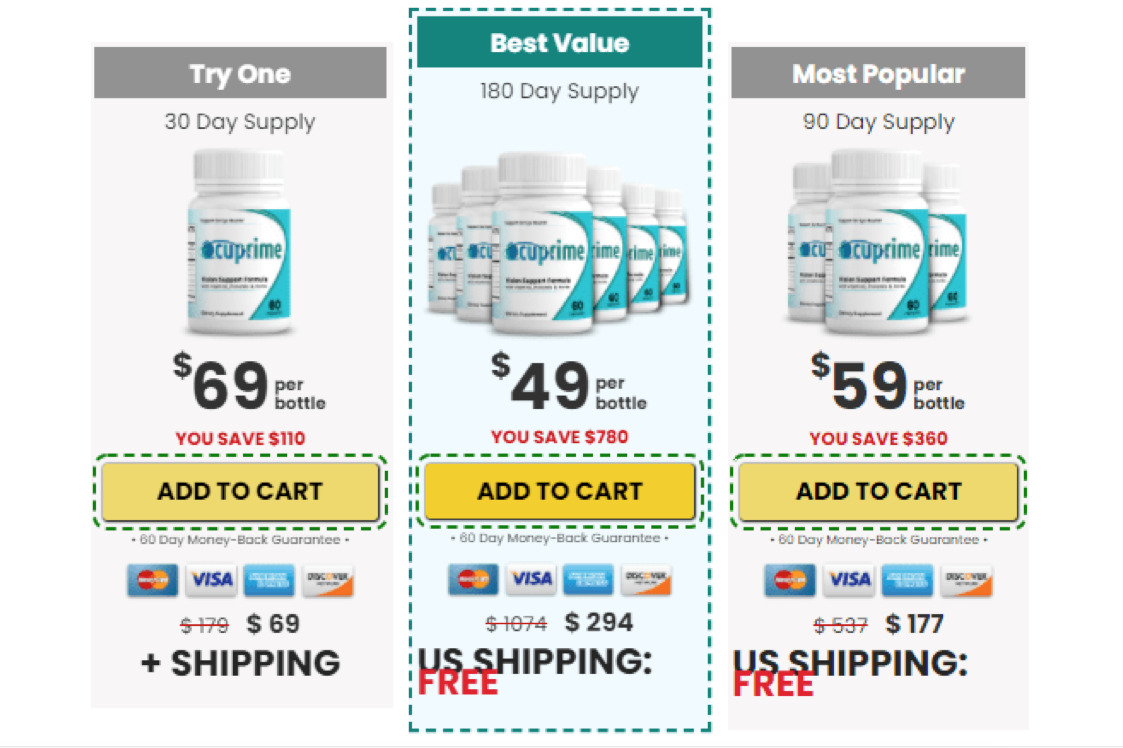Click the Discover card icon under 30 Day Supply
Viewport: 1123px width, 748px height.
pos(327,580)
